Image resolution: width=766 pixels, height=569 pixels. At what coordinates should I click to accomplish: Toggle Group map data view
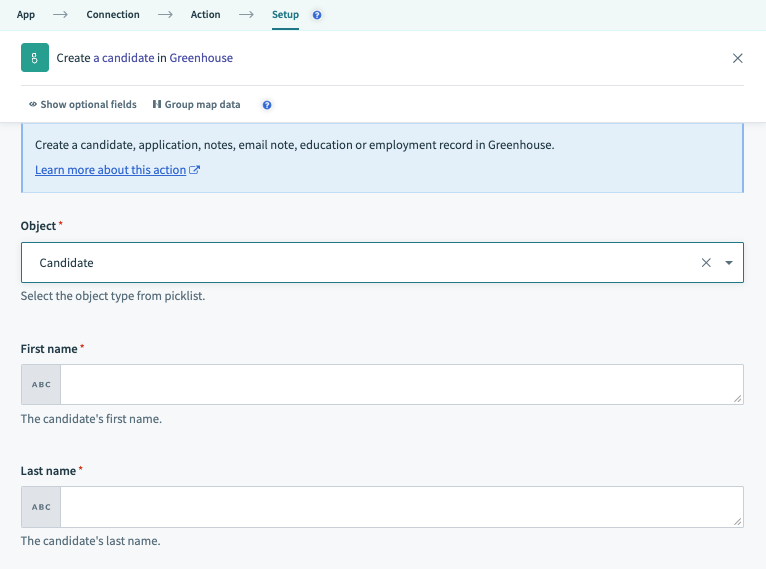click(196, 105)
